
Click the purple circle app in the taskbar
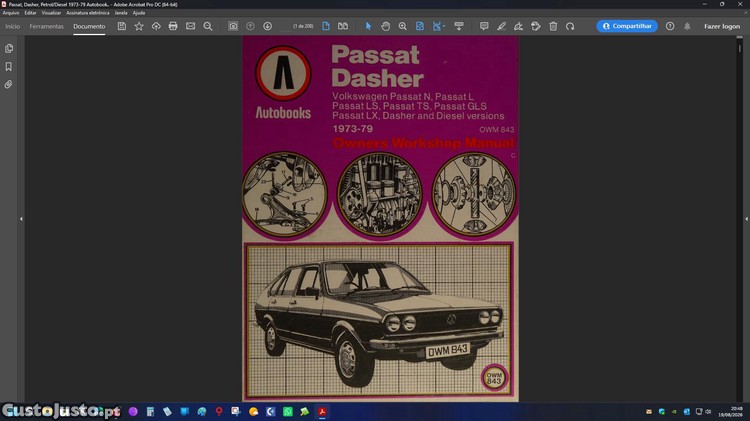coord(133,411)
